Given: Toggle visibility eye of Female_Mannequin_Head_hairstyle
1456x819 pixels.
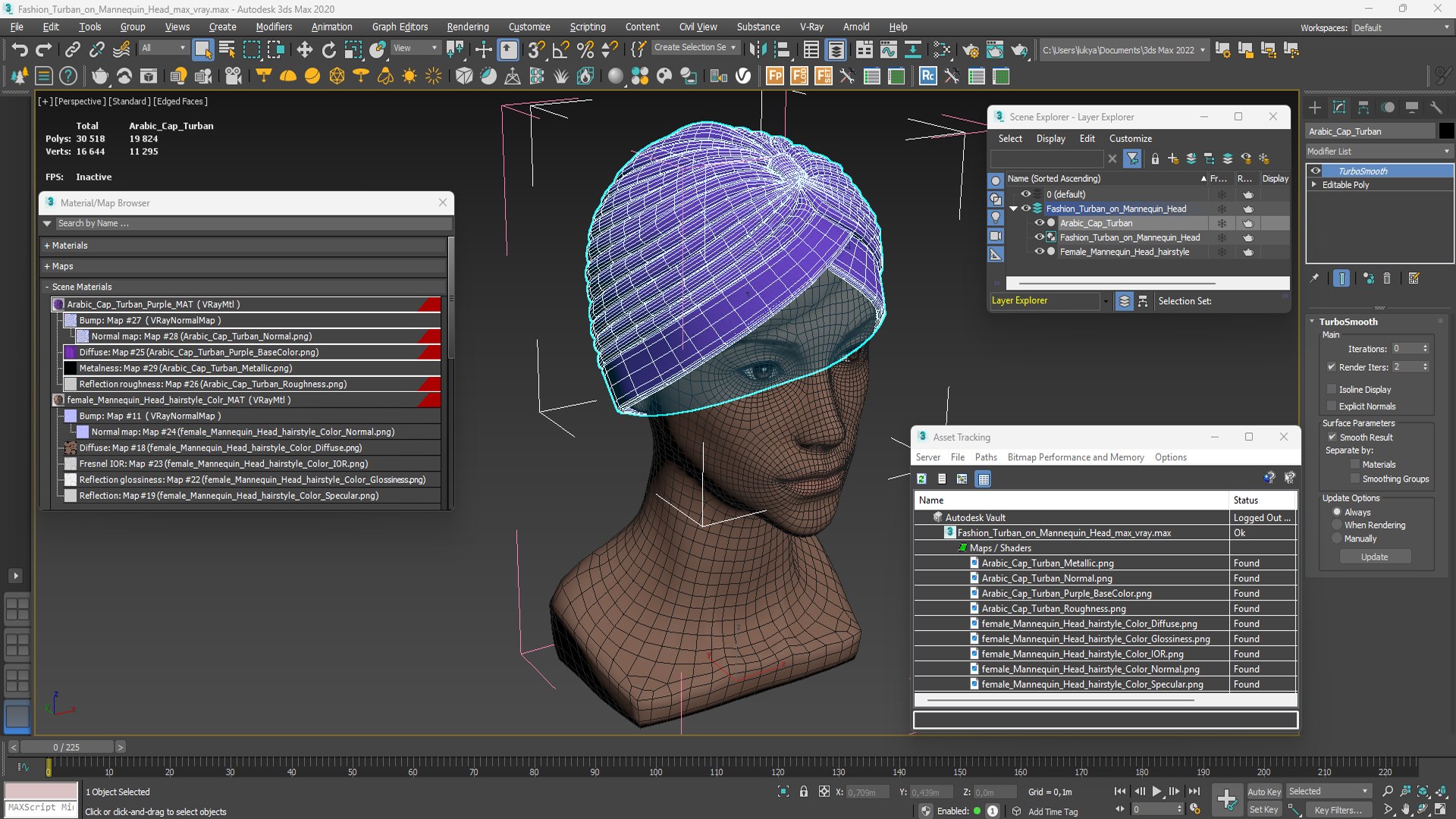Looking at the screenshot, I should pos(1040,252).
